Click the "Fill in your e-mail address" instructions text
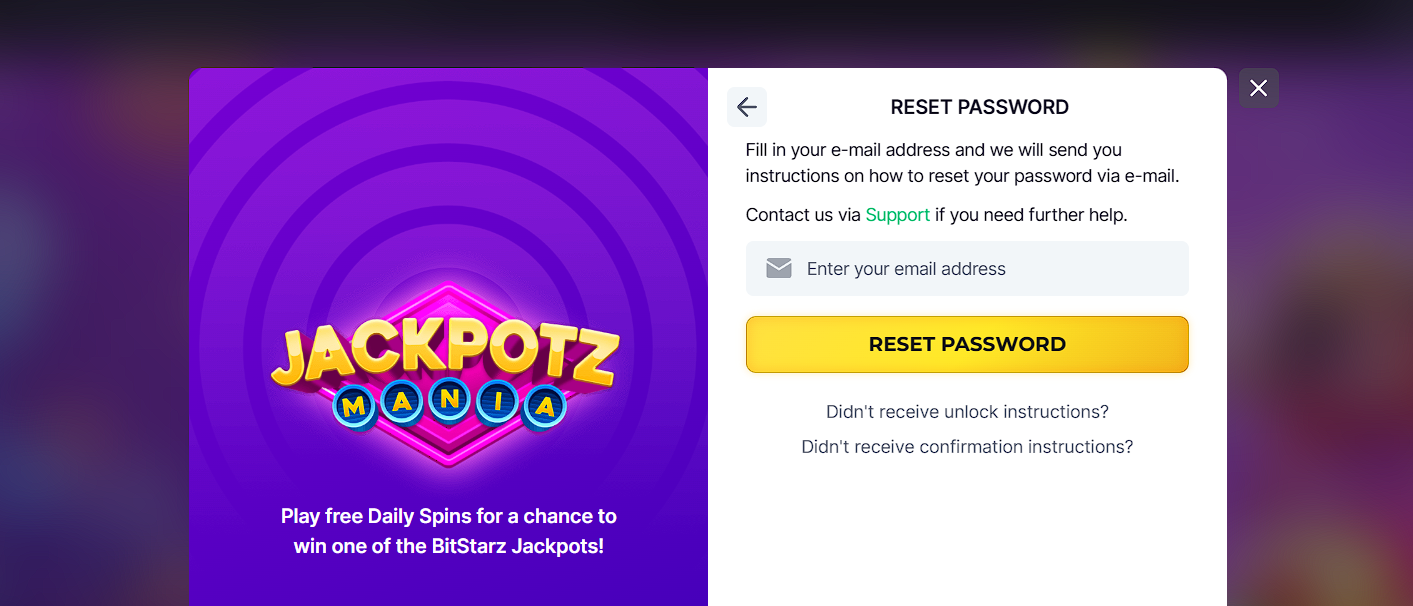Viewport: 1413px width, 606px height. click(962, 163)
